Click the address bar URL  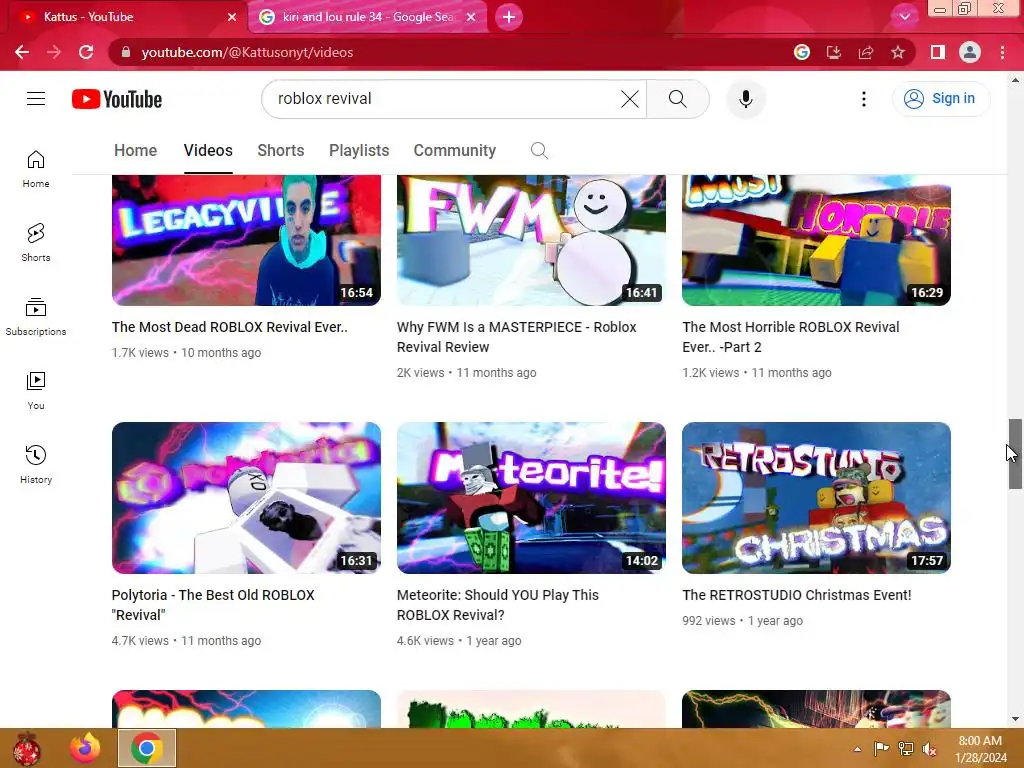(247, 52)
